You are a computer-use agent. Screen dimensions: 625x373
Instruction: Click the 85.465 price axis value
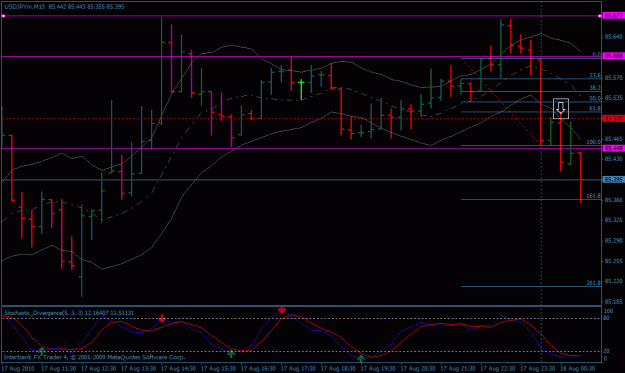click(x=613, y=139)
